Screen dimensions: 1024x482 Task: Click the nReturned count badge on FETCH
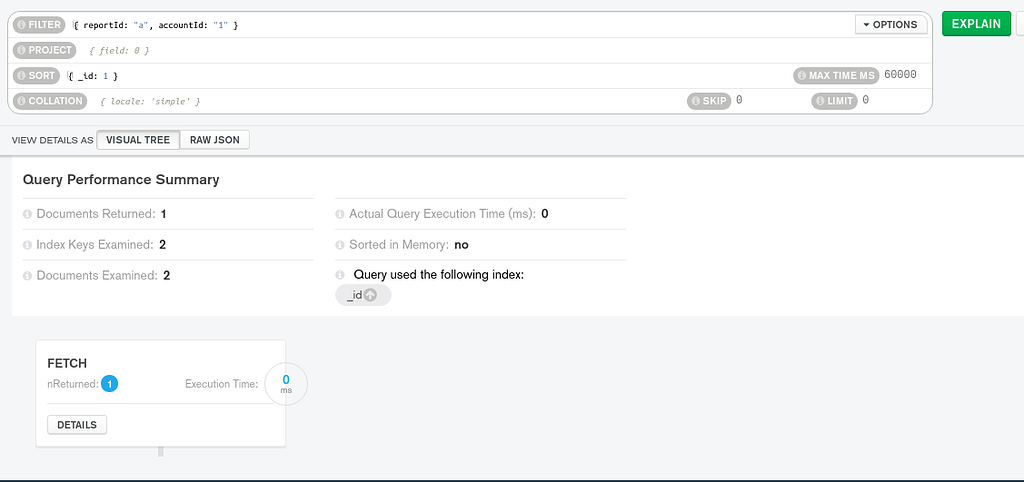110,384
